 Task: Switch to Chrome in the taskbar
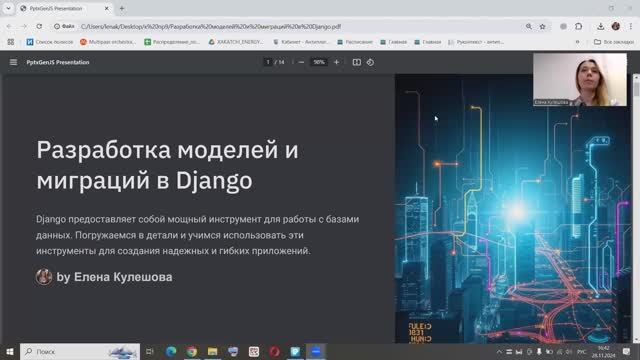191,351
